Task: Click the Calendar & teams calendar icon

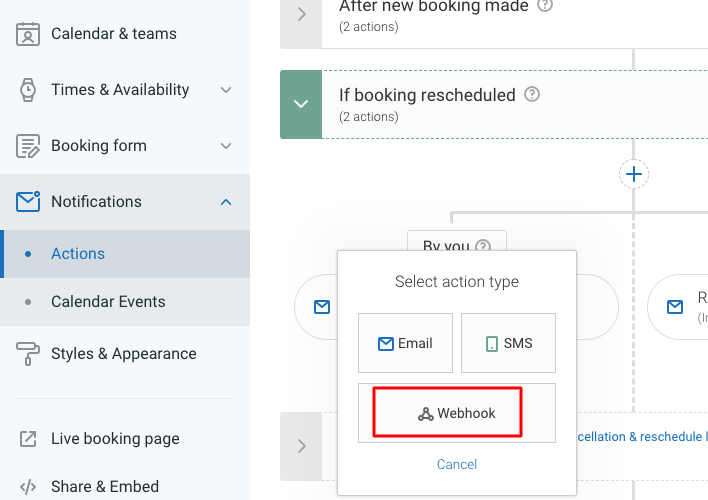Action: pos(28,34)
